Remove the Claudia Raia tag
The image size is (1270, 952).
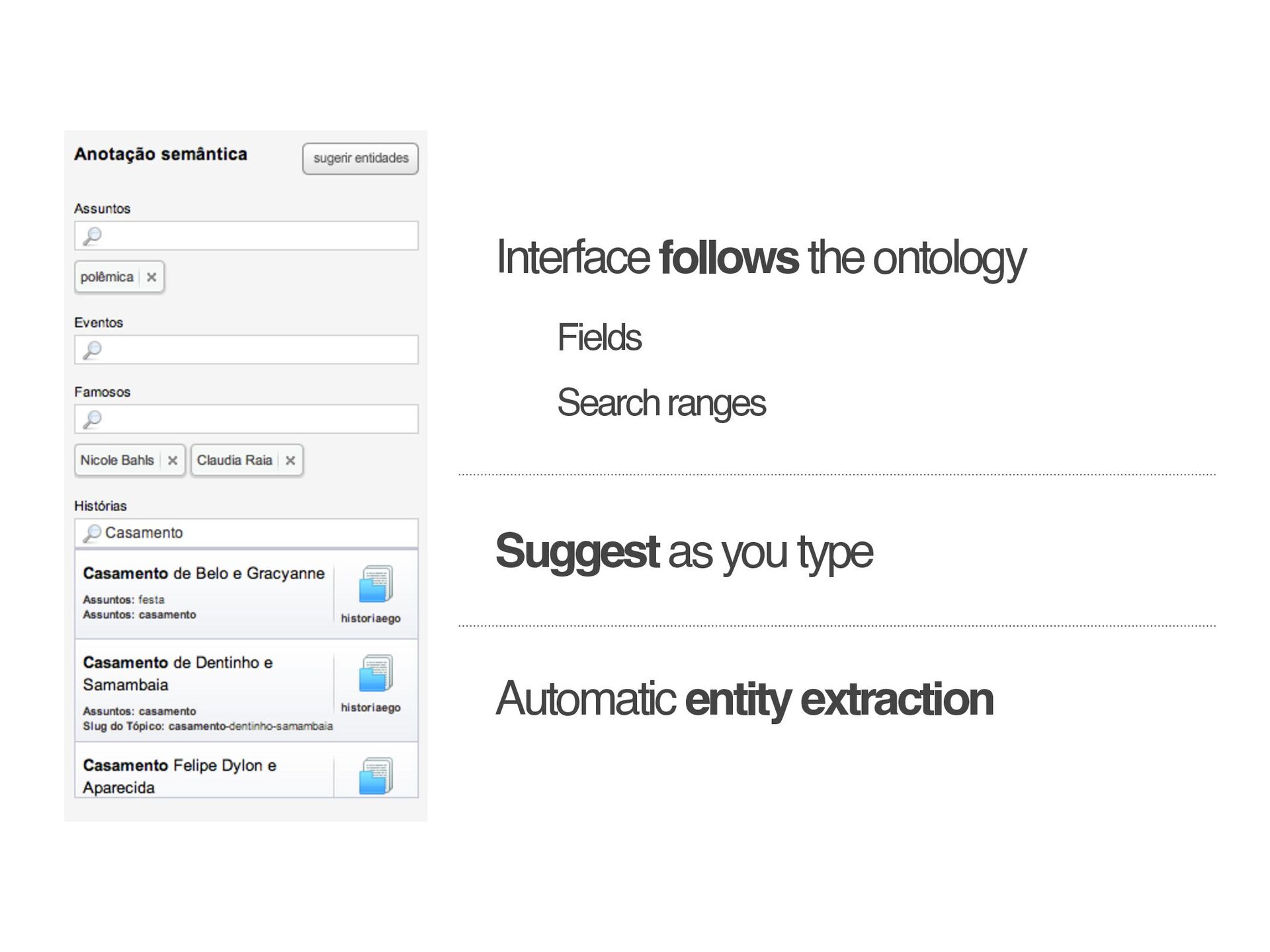(290, 461)
